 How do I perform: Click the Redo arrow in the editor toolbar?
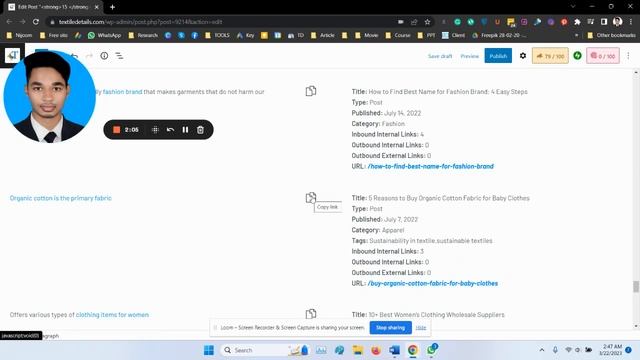89,56
